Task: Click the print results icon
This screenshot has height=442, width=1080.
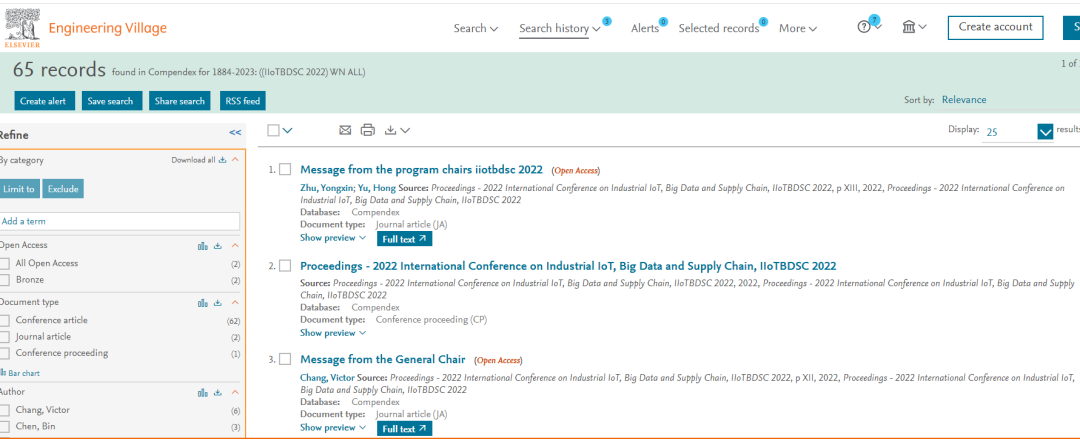Action: click(368, 130)
